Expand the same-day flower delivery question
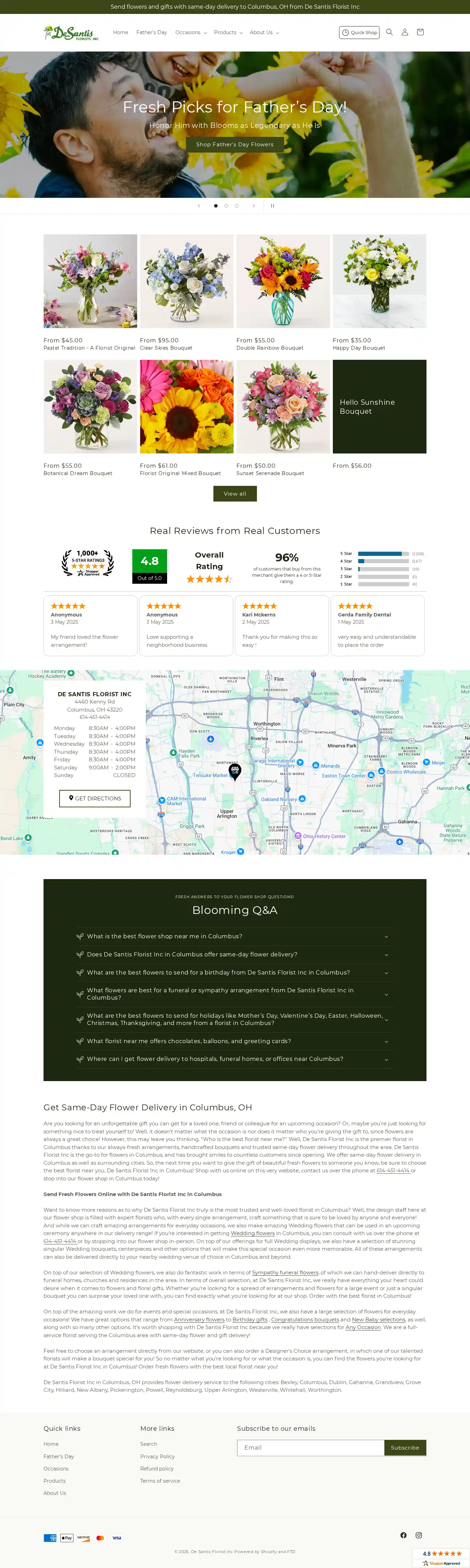The height and width of the screenshot is (1568, 470). tap(234, 954)
